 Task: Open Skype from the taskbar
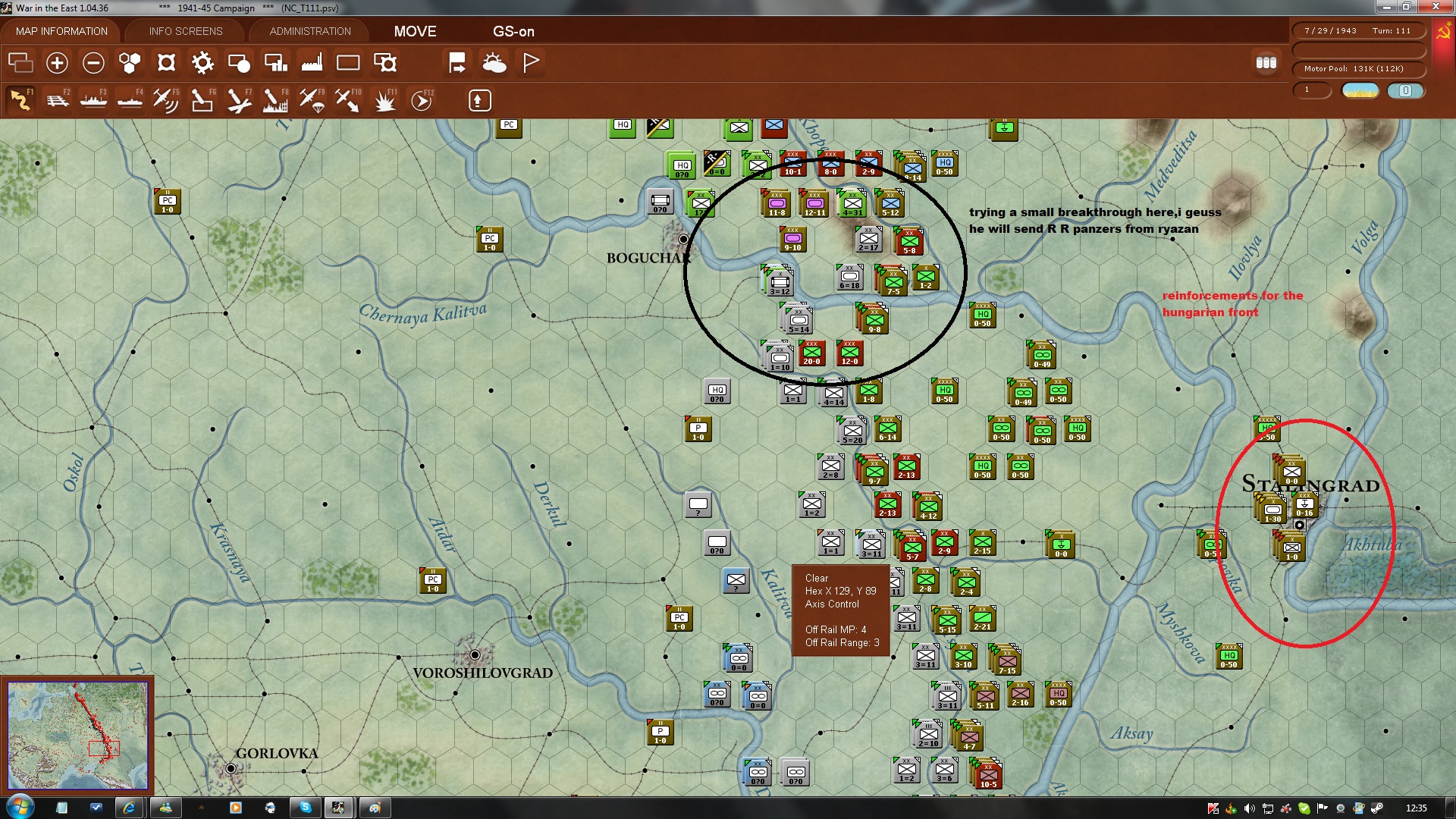pos(305,808)
